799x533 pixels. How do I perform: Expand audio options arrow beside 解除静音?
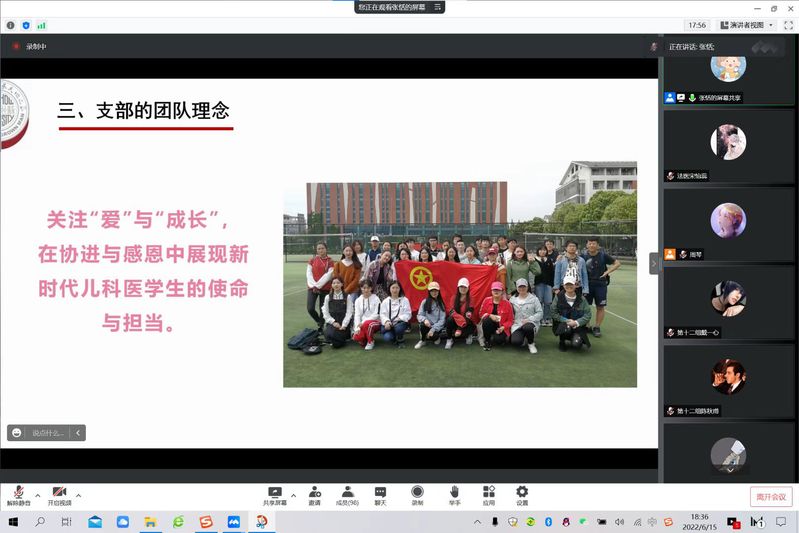tap(38, 494)
